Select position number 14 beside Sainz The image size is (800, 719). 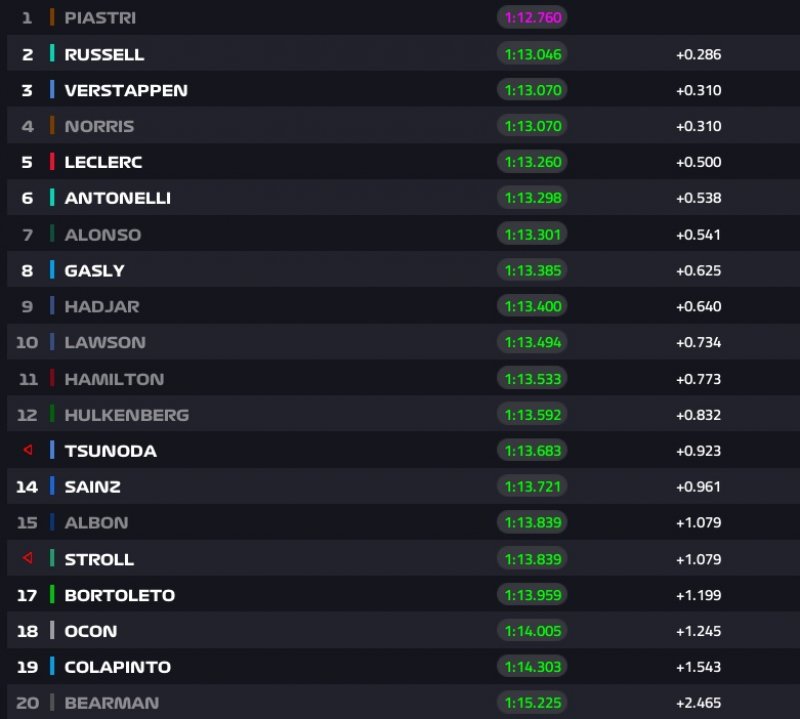pyautogui.click(x=27, y=486)
